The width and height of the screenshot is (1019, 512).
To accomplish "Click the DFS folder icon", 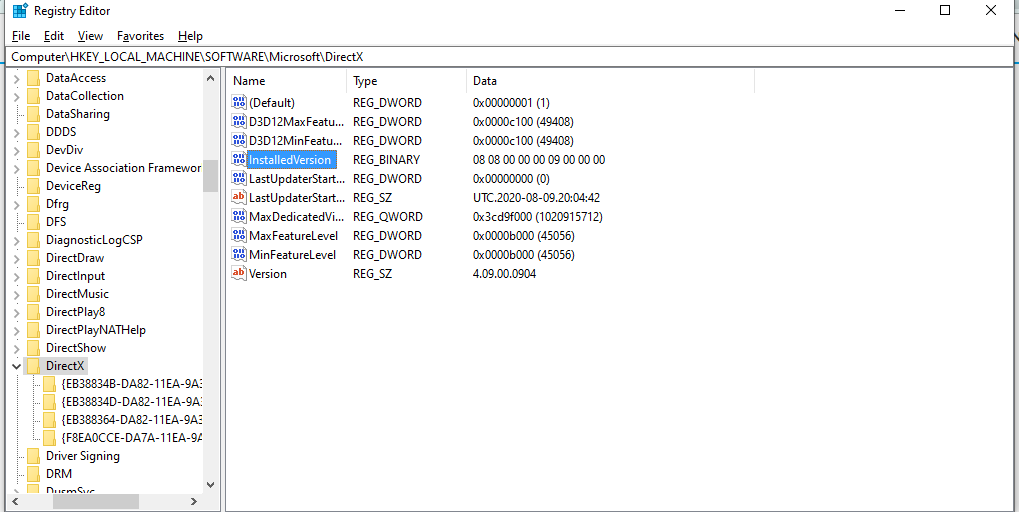I will tap(34, 222).
